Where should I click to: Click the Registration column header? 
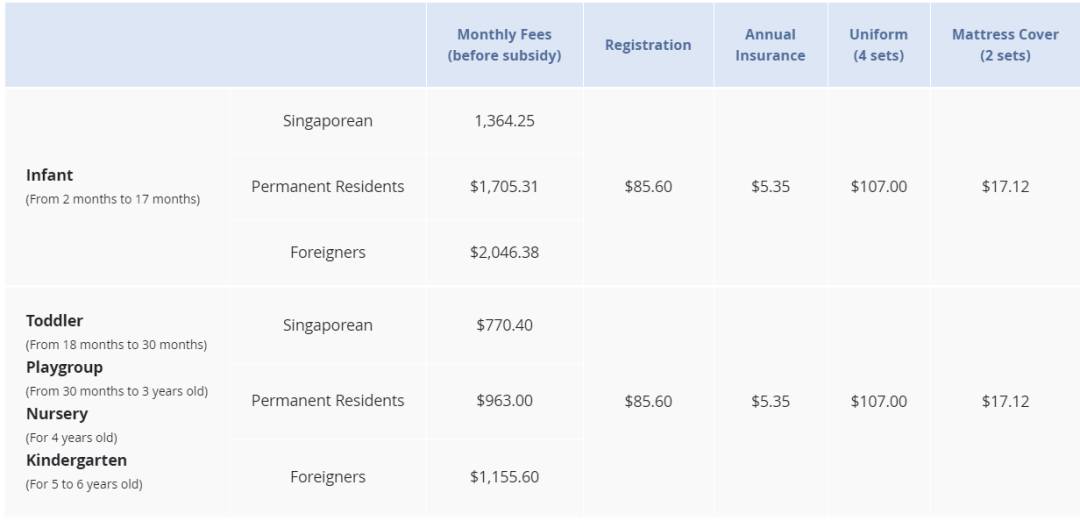click(x=648, y=45)
